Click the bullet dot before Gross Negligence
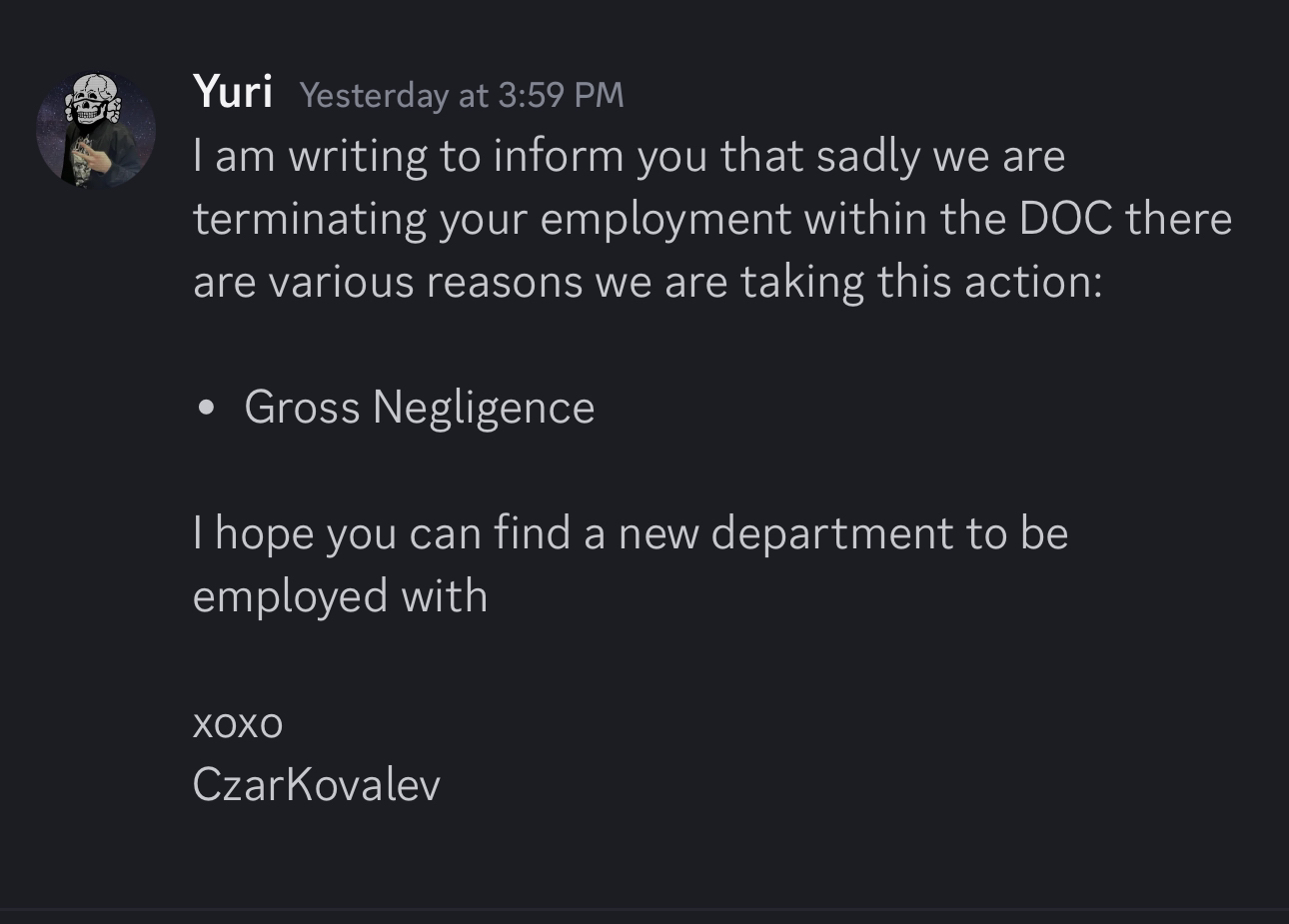The height and width of the screenshot is (924, 1289). [207, 409]
